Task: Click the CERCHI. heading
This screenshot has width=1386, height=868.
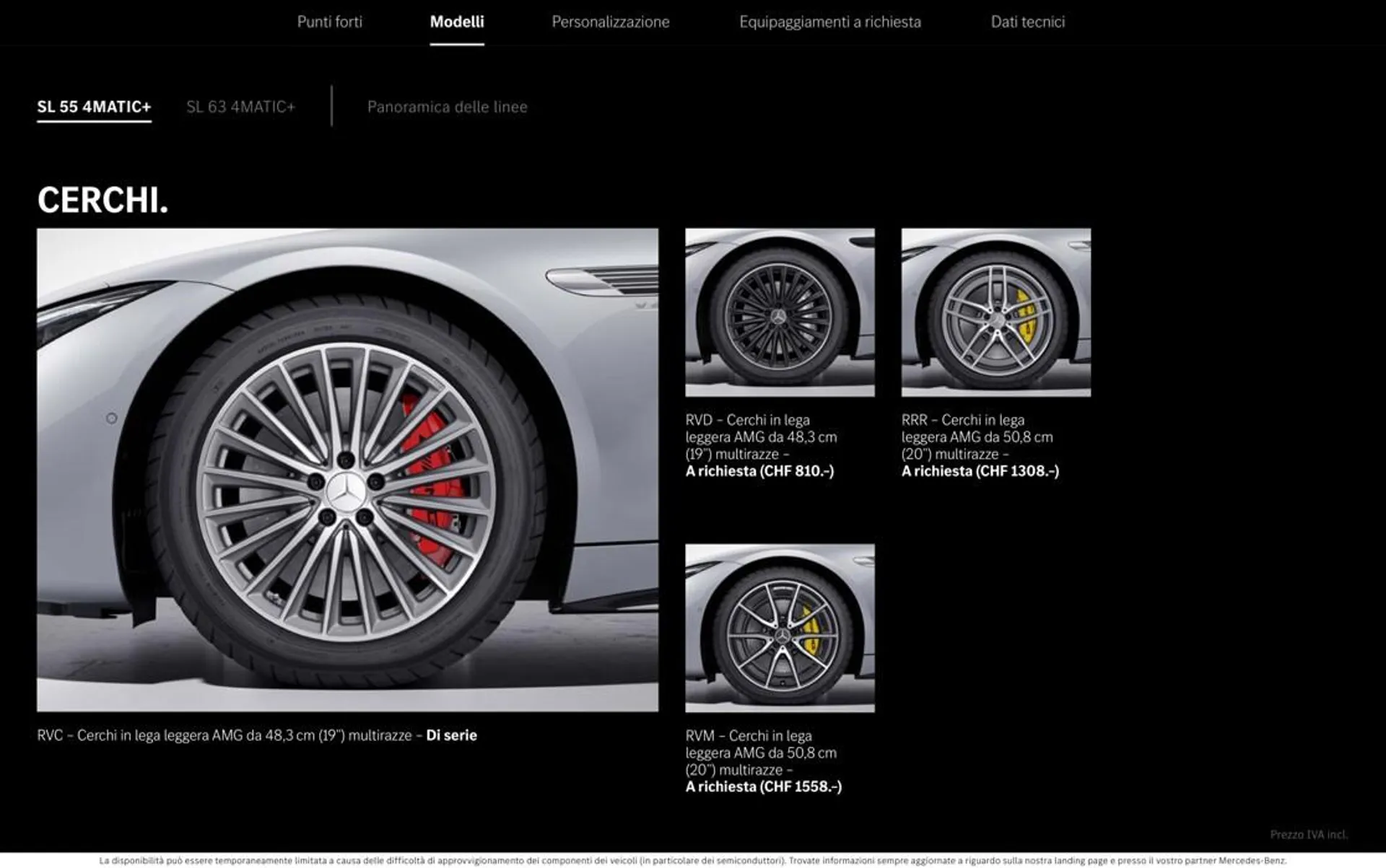Action: click(103, 200)
